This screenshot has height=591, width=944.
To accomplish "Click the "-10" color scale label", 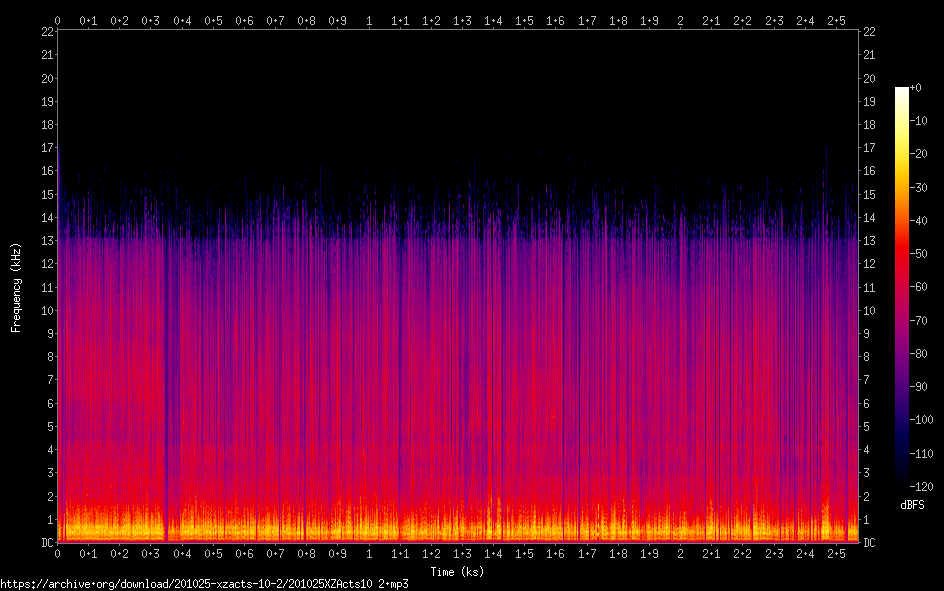I will point(919,121).
